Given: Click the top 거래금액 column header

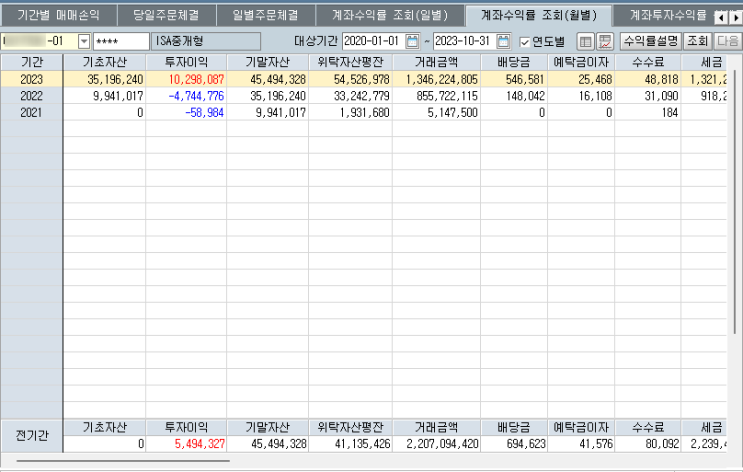Looking at the screenshot, I should (x=436, y=62).
